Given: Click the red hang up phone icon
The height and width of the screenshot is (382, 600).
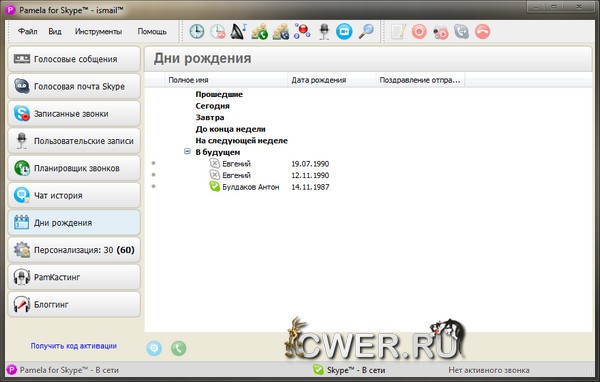Looking at the screenshot, I should click(483, 31).
